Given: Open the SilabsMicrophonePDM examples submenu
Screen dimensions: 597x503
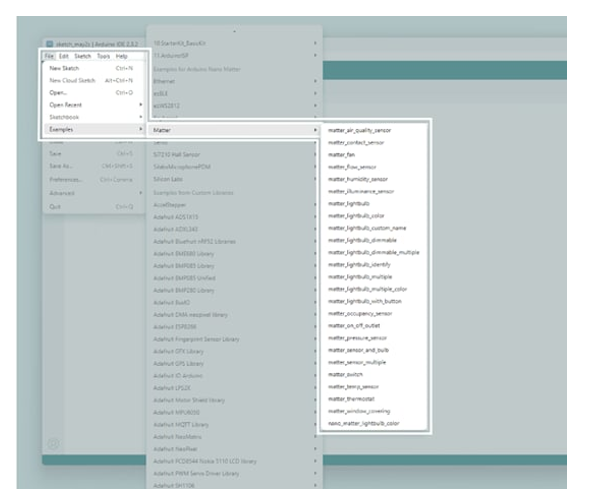Looking at the screenshot, I should pos(234,167).
